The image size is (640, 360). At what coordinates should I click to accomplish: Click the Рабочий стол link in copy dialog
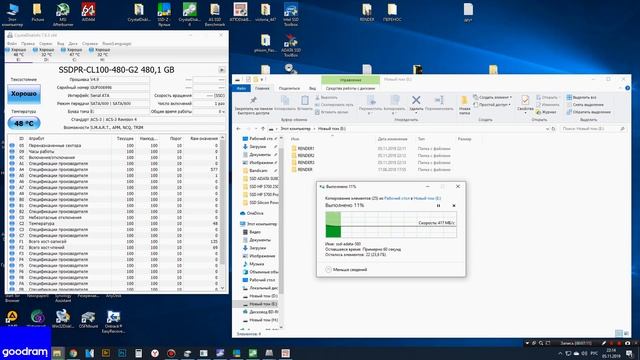(397, 198)
